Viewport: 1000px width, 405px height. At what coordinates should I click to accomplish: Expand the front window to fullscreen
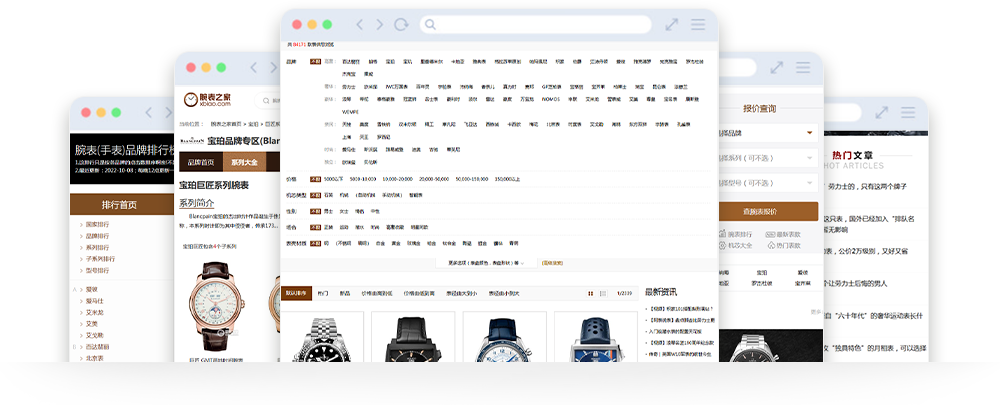pyautogui.click(x=672, y=24)
